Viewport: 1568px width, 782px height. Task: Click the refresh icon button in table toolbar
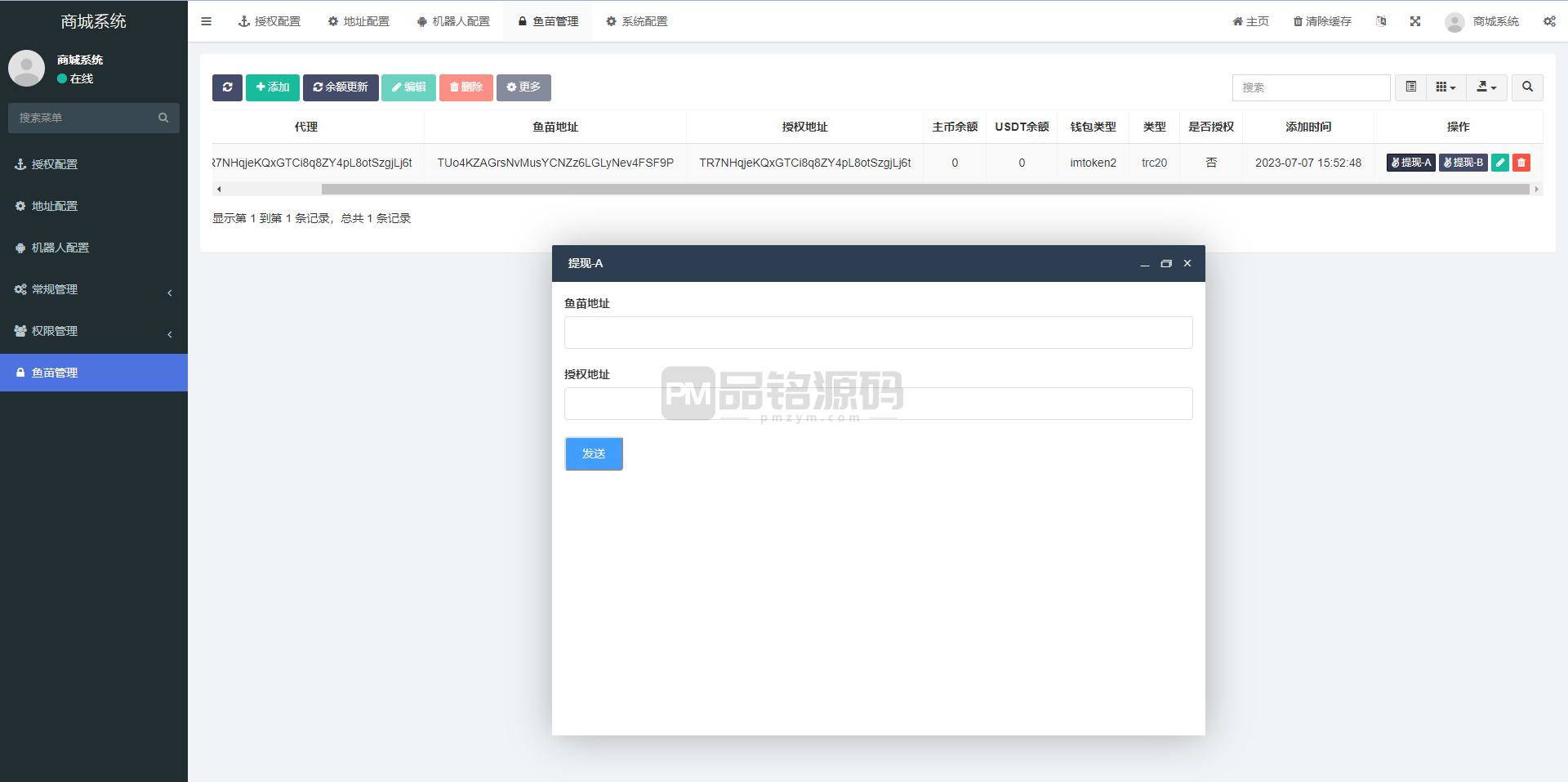pyautogui.click(x=227, y=87)
